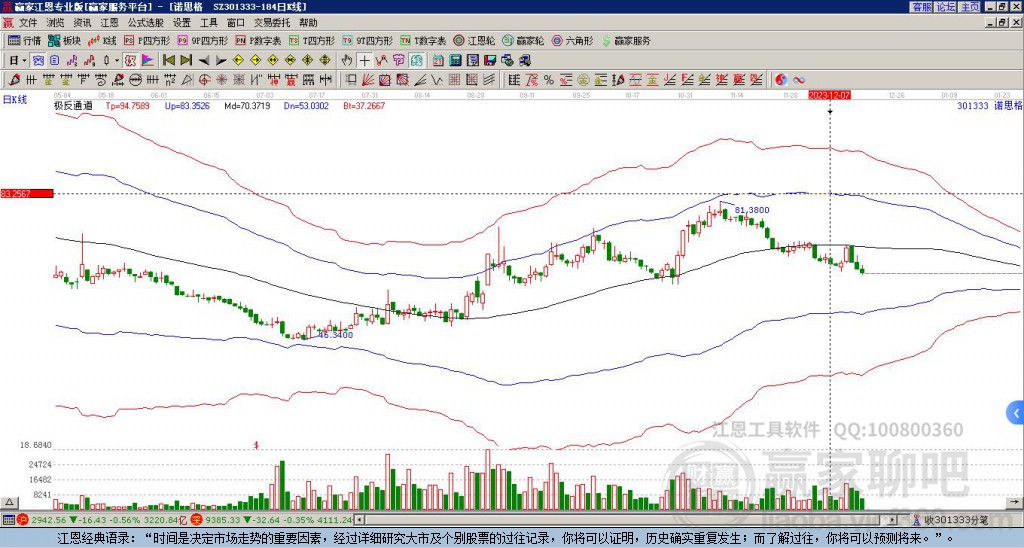Click the scrollbar left arrow
The height and width of the screenshot is (548, 1024).
coord(360,520)
